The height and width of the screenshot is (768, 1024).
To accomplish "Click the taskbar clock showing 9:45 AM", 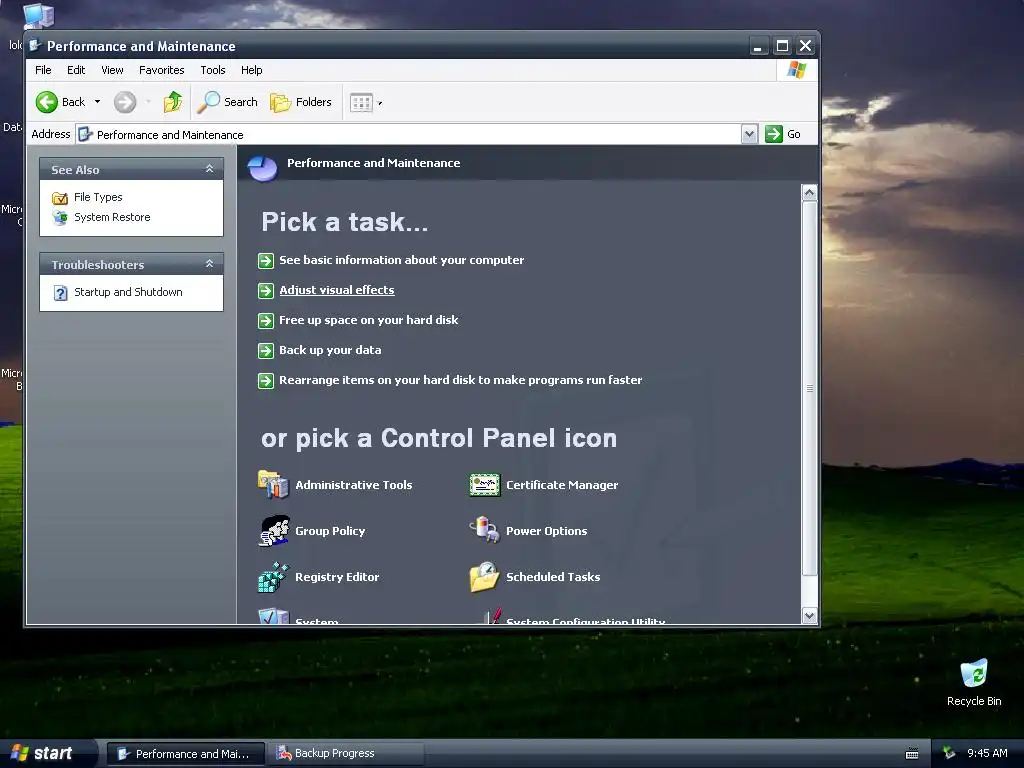I will (987, 753).
